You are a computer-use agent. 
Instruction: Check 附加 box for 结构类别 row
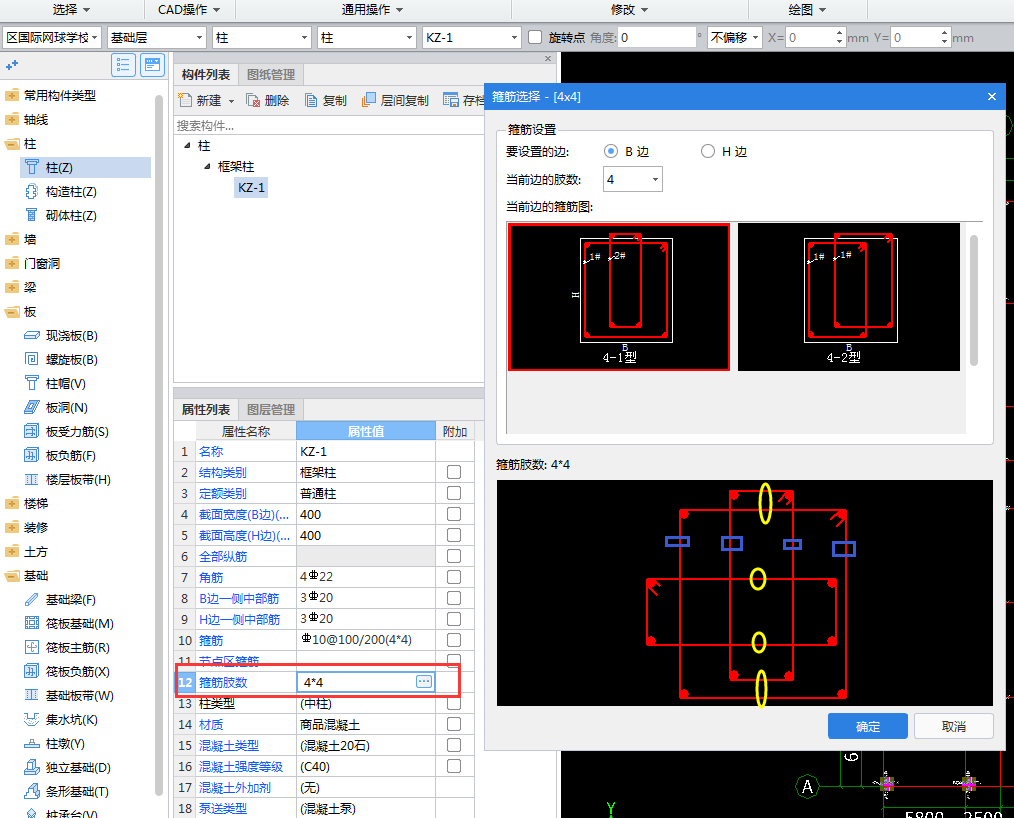point(454,473)
